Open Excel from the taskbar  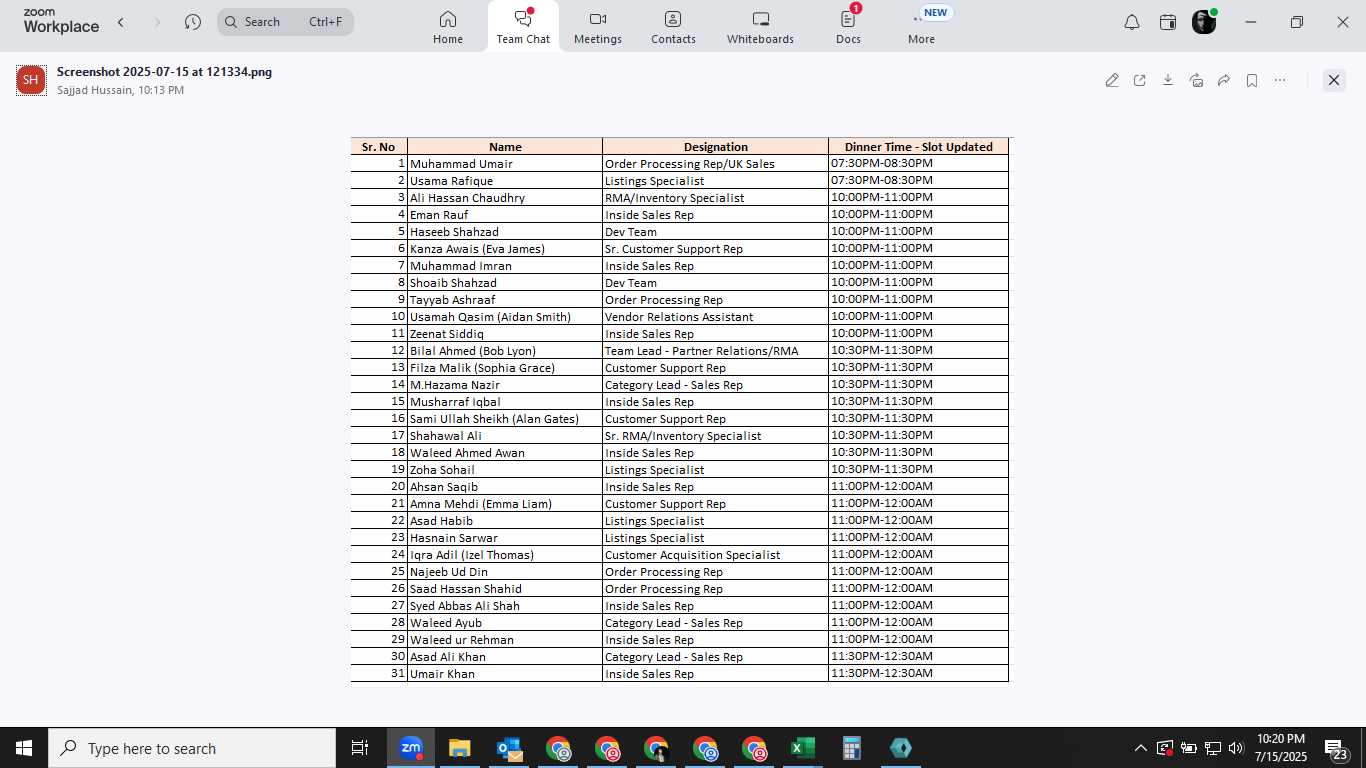point(802,748)
